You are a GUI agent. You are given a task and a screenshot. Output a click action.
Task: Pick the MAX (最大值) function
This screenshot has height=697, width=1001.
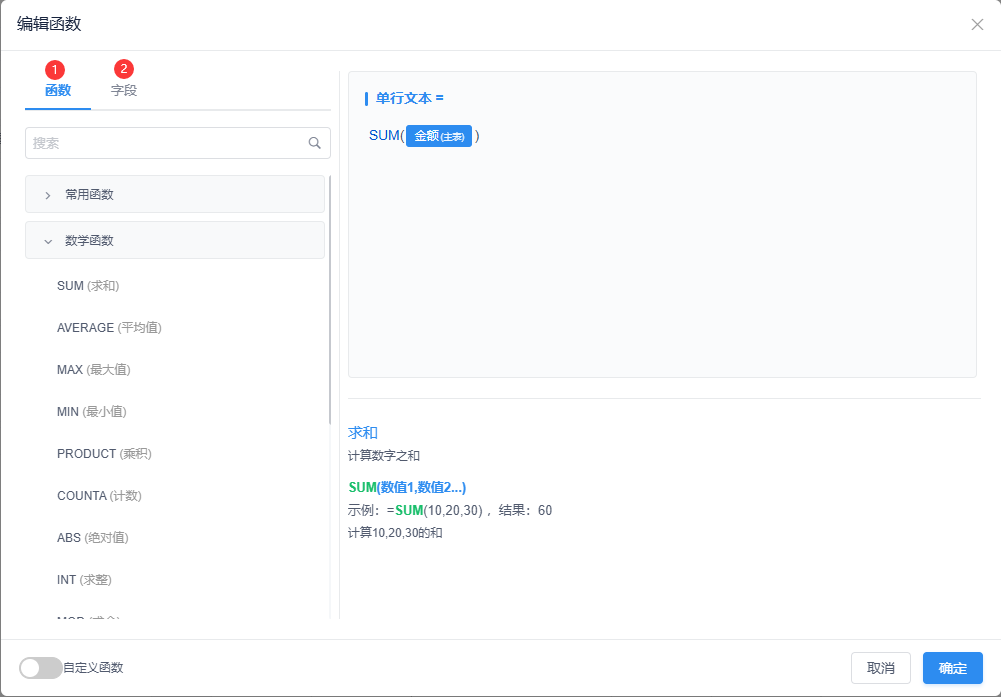94,370
